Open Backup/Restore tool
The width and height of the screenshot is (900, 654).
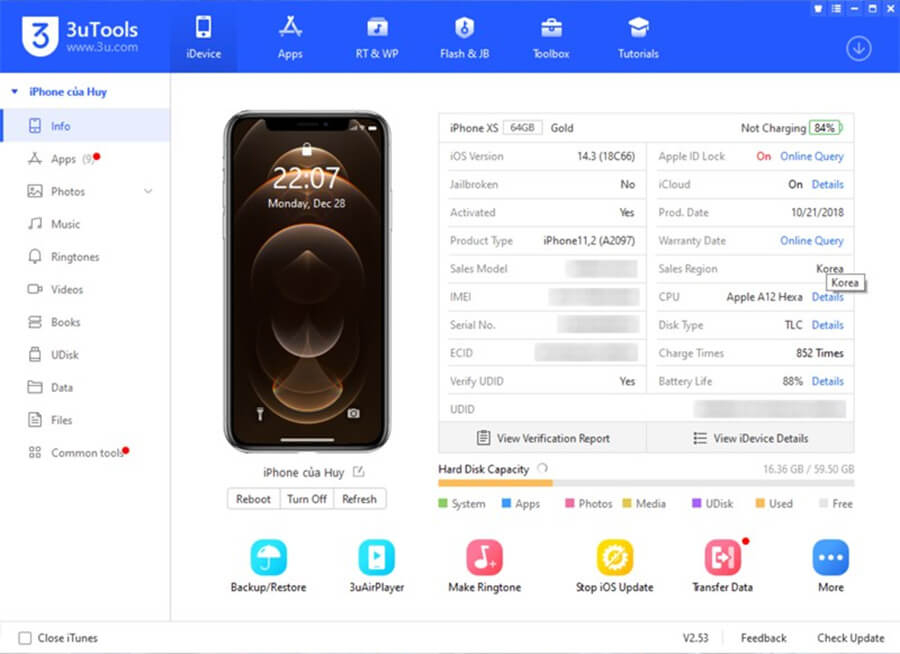(x=268, y=566)
